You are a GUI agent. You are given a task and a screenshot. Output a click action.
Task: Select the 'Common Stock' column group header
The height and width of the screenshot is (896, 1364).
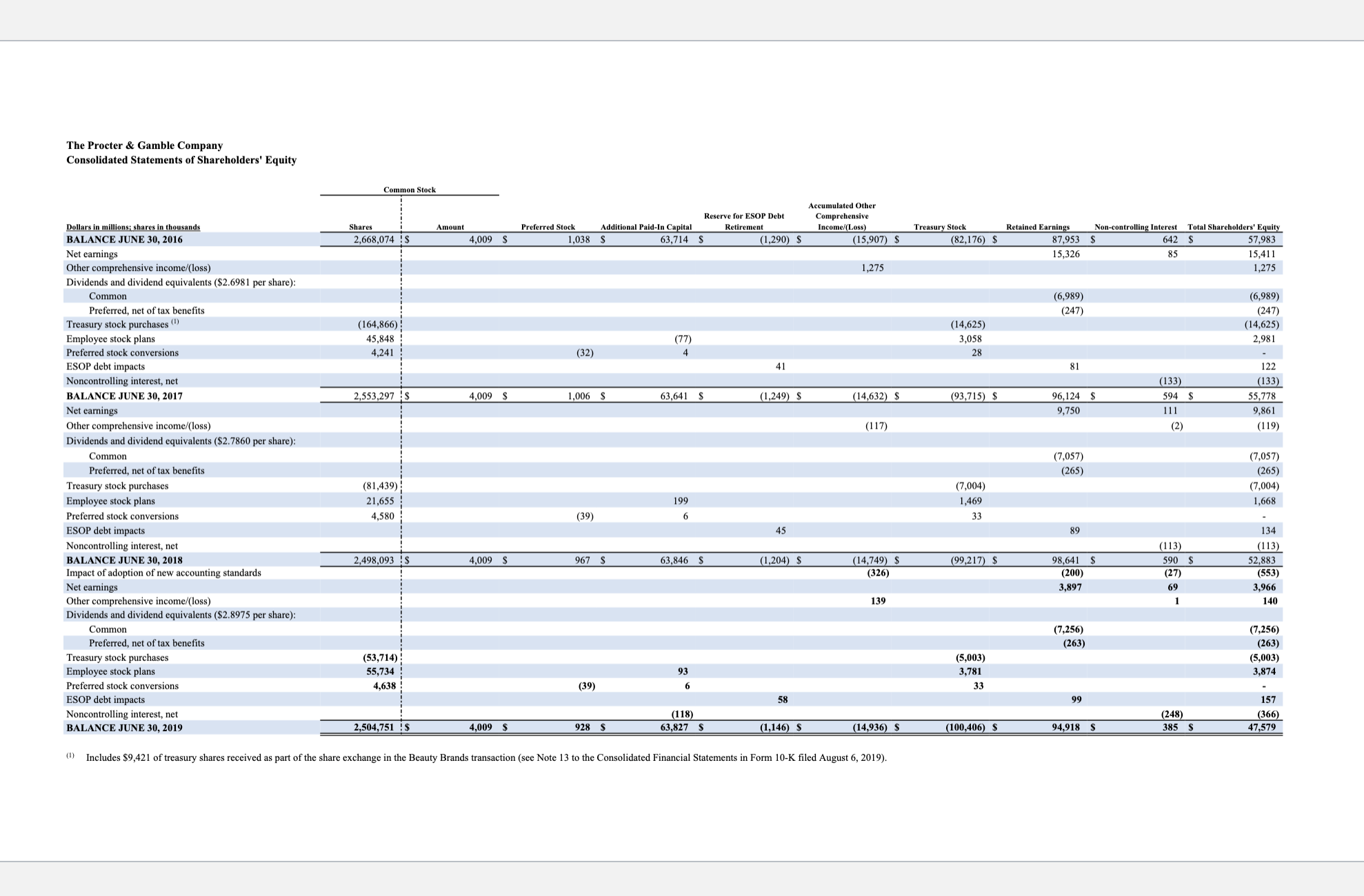[409, 190]
